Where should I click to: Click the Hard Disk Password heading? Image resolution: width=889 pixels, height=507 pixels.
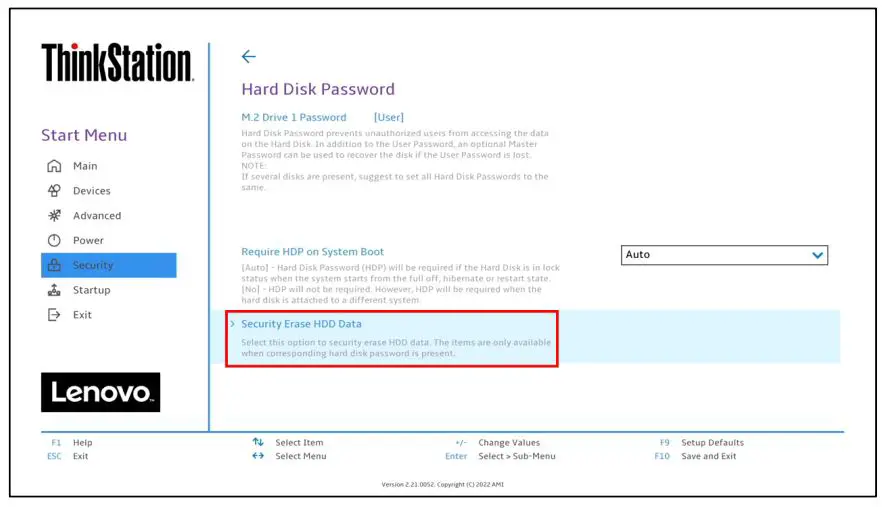click(x=318, y=89)
